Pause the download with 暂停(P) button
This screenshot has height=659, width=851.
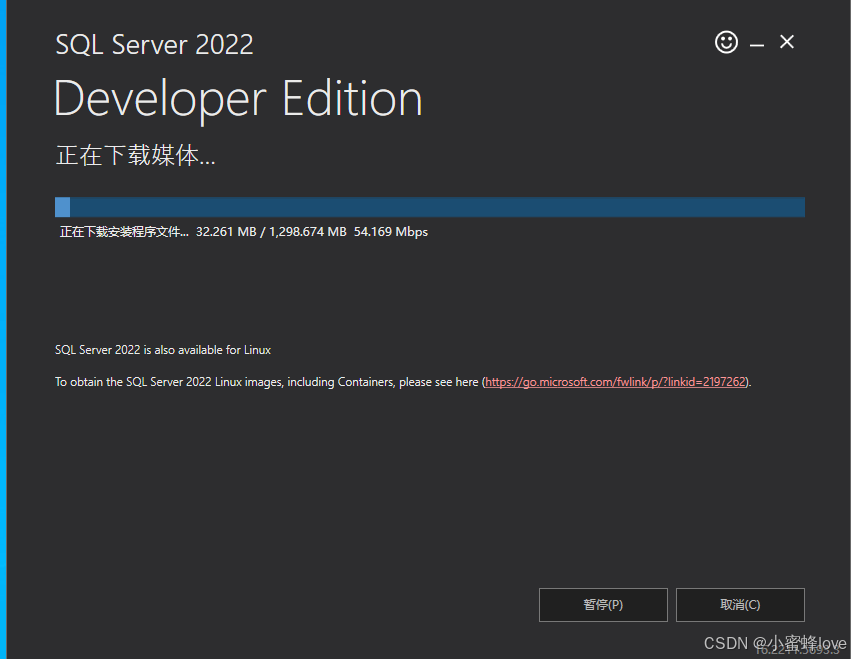click(x=603, y=604)
